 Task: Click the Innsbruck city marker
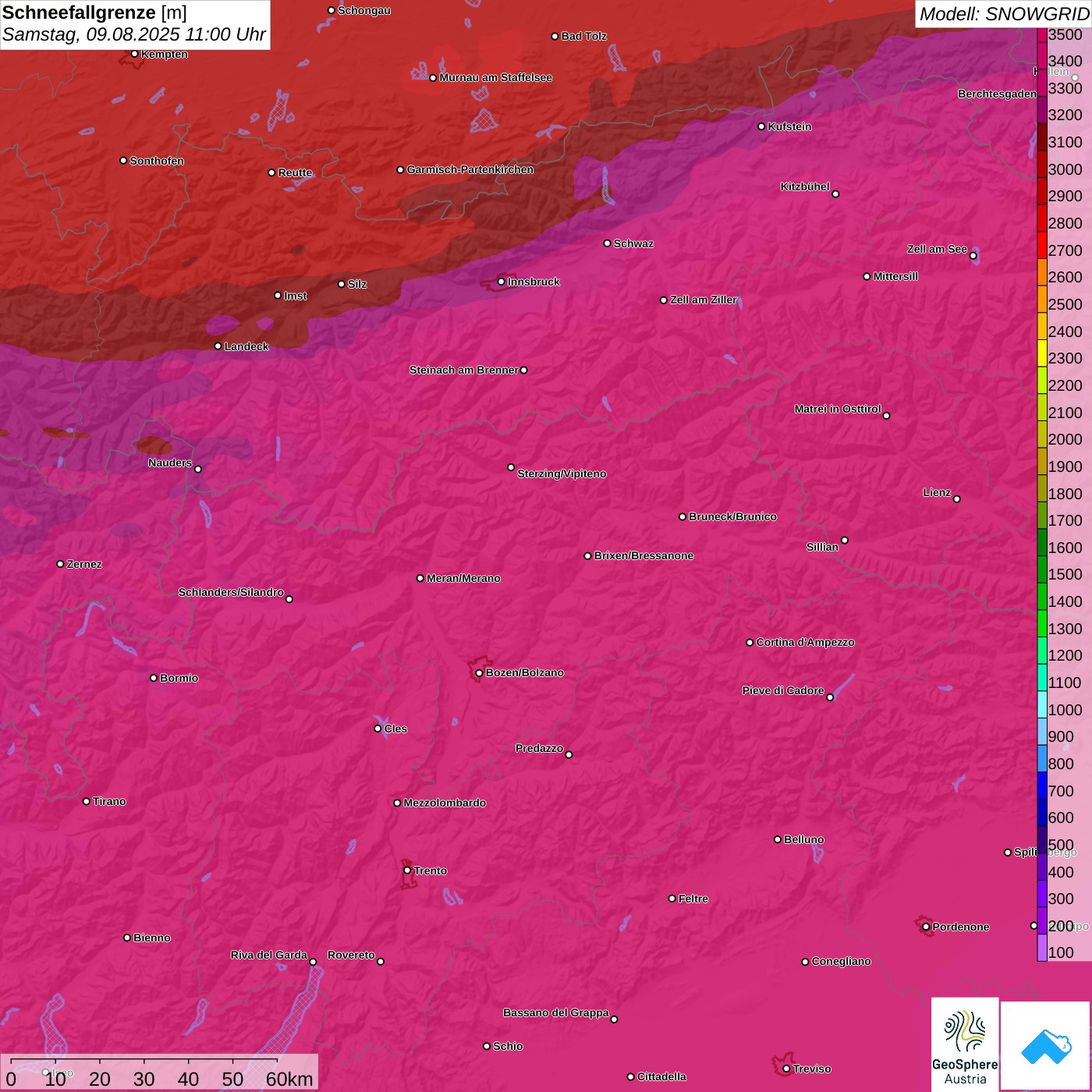(501, 282)
